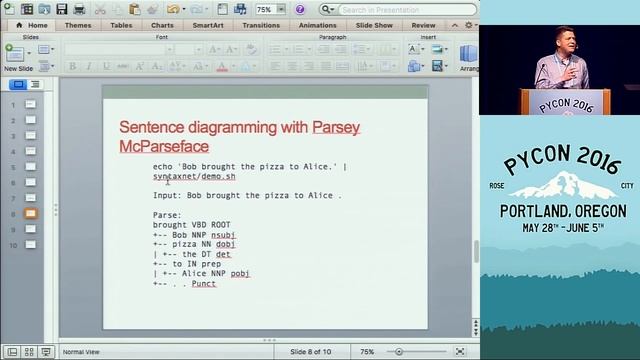This screenshot has width=640, height=360.
Task: Open the New Slide layout dropdown arrow
Action: point(29,53)
